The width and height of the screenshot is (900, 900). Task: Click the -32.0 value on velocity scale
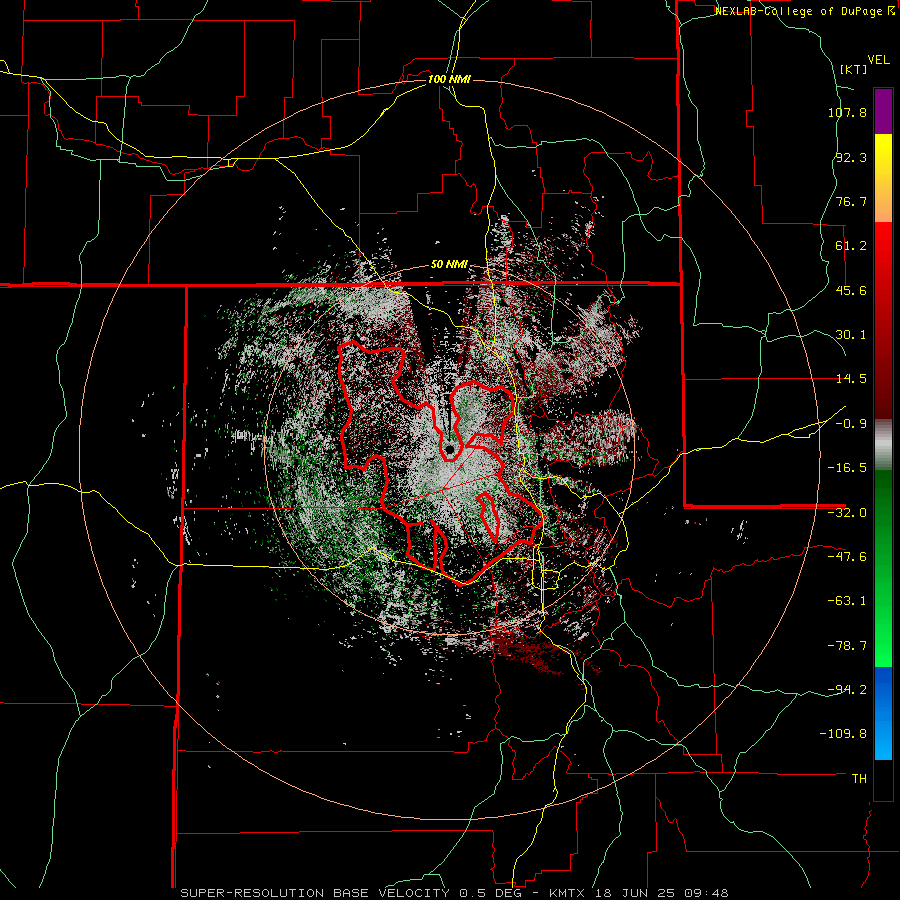847,513
